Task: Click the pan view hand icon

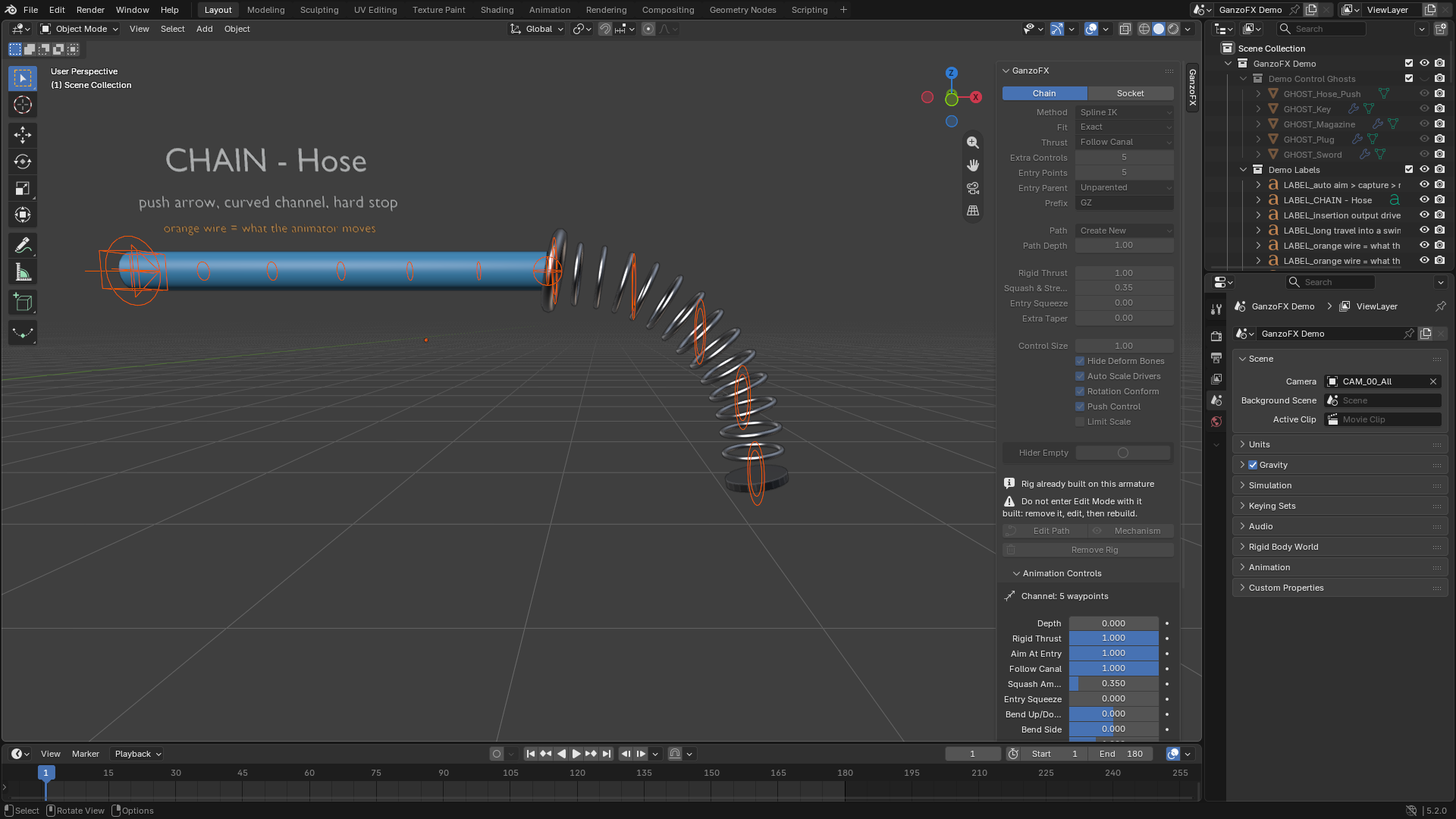Action: click(973, 165)
